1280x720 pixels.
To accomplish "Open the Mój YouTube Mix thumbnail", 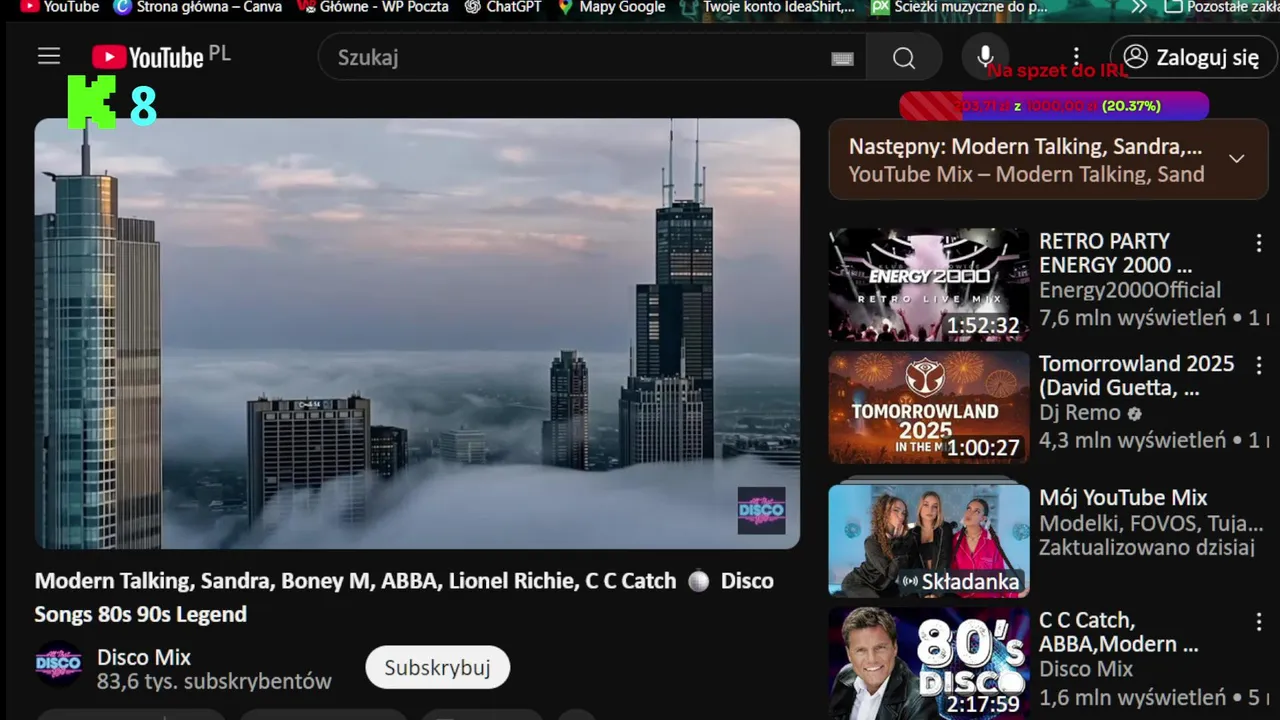I will (x=929, y=541).
